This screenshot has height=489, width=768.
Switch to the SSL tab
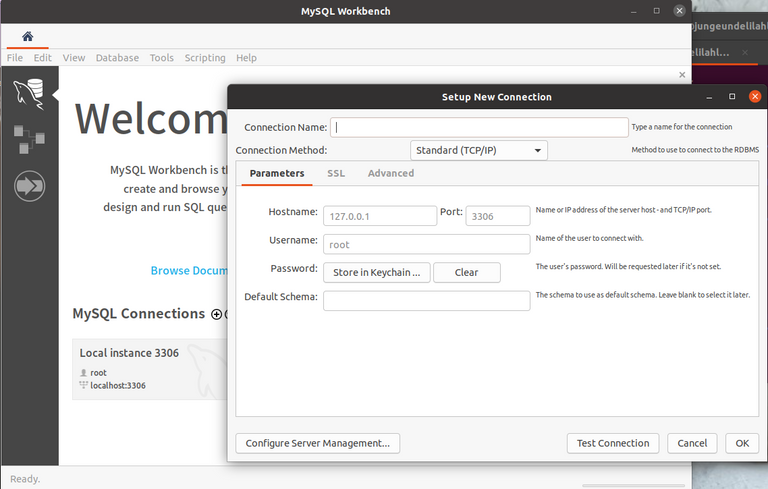[336, 173]
